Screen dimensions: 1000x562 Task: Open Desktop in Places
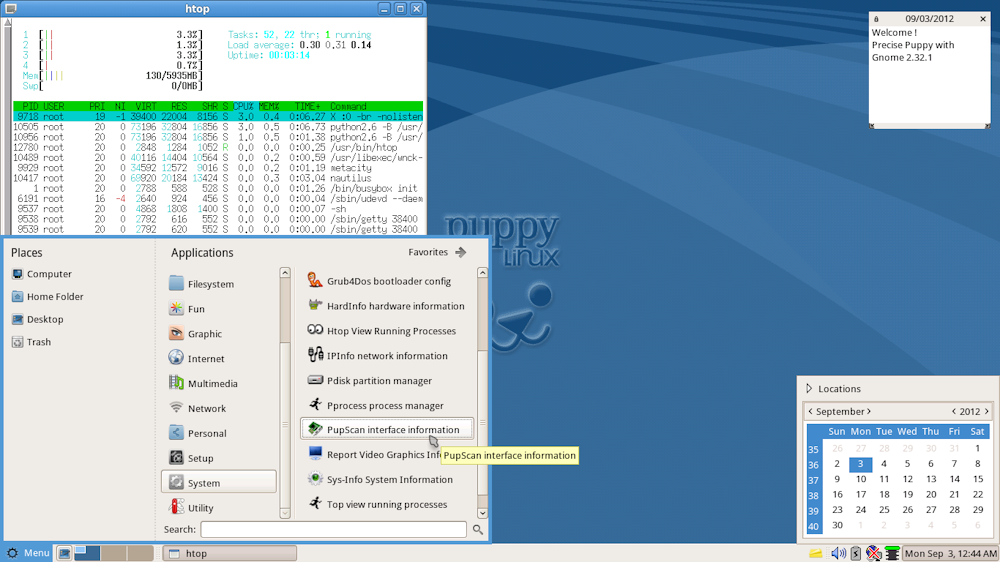(38, 320)
